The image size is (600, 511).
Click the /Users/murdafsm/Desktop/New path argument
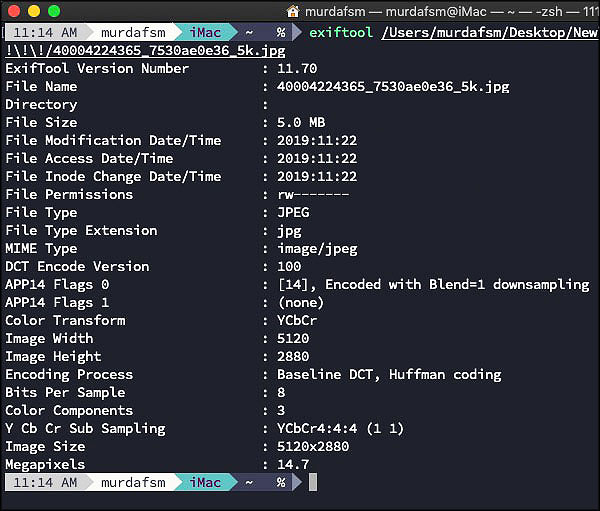point(489,32)
